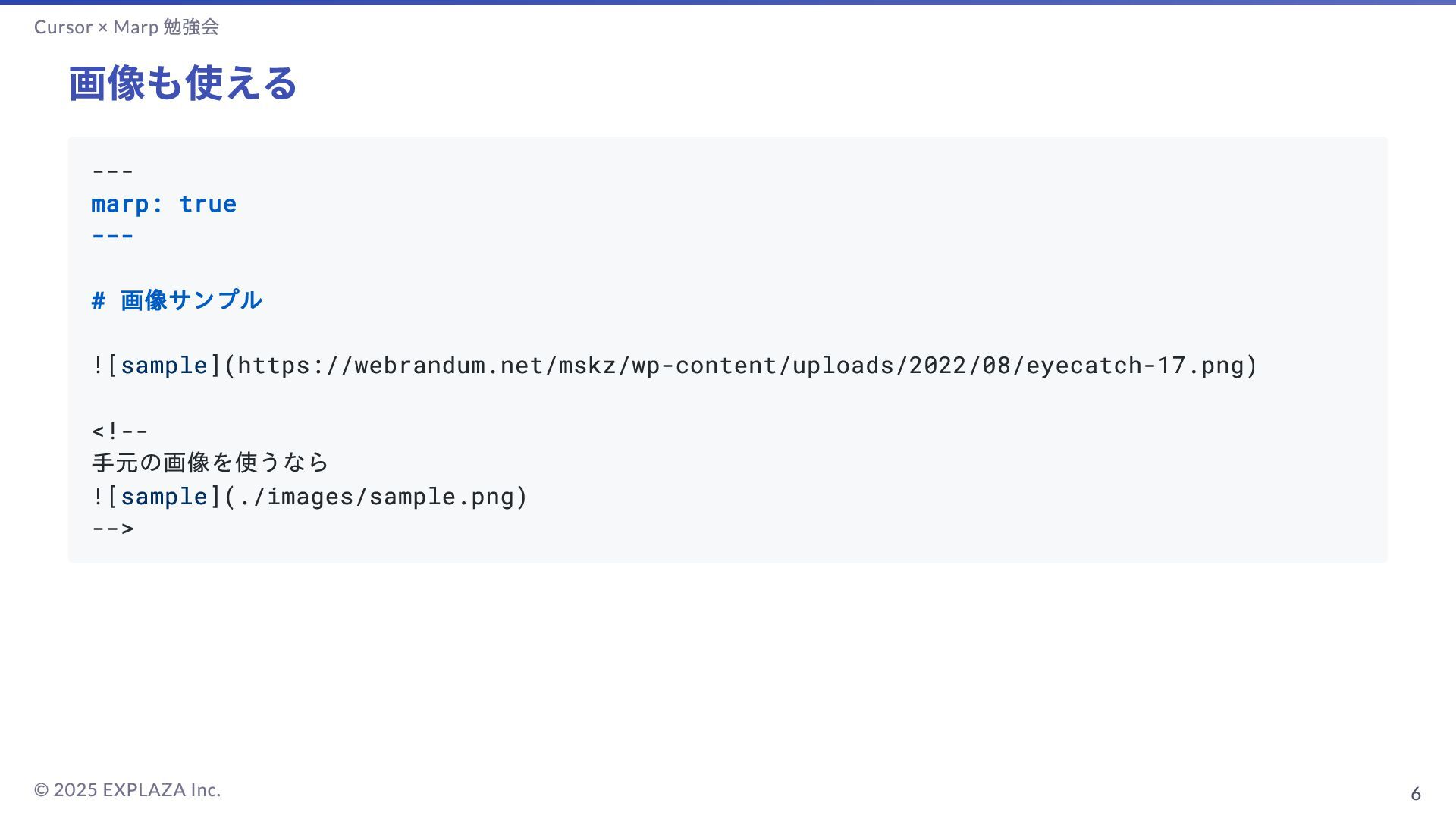Click the slide page number 6
The width and height of the screenshot is (1456, 819).
coord(1415,794)
